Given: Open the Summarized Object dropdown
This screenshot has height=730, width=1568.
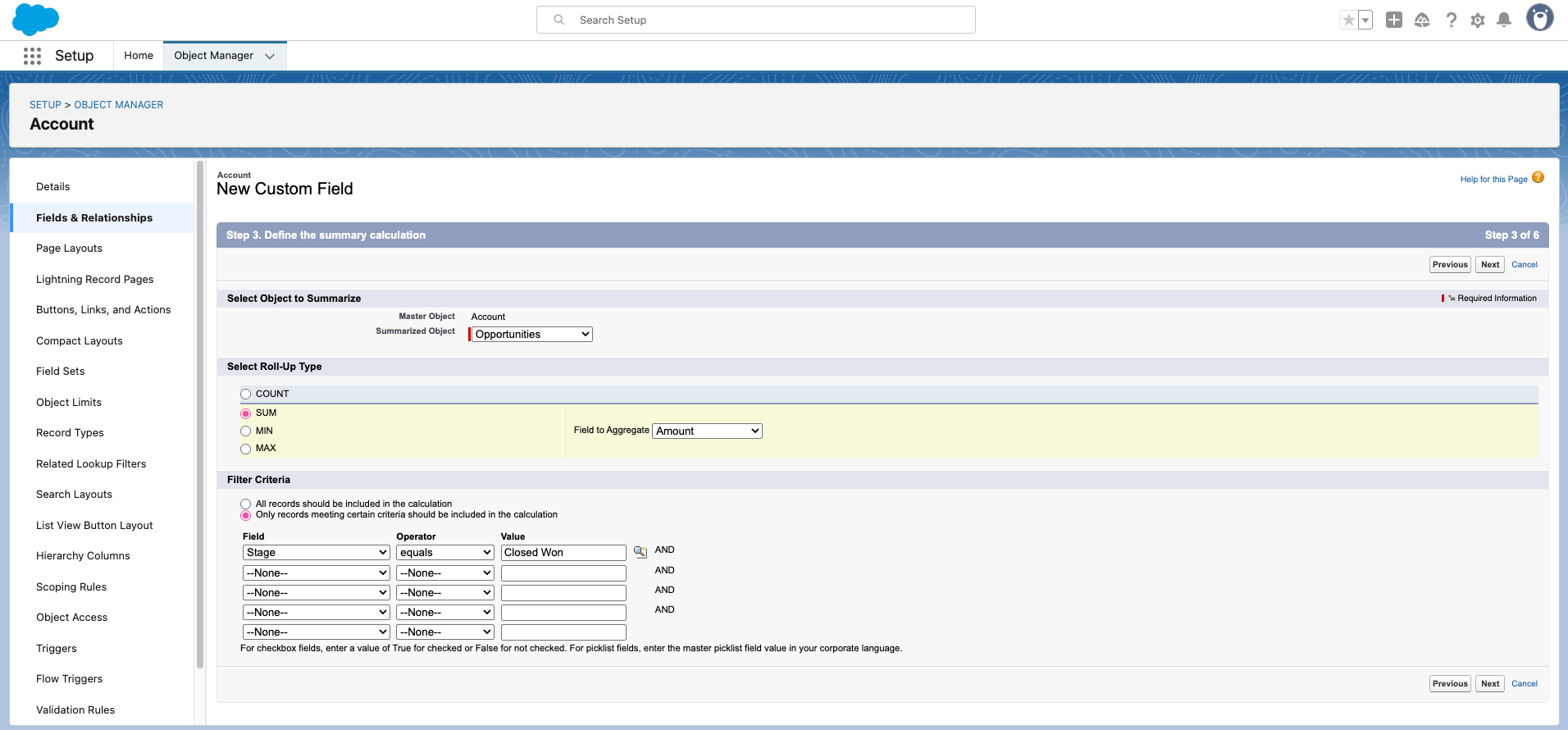Looking at the screenshot, I should pyautogui.click(x=531, y=335).
